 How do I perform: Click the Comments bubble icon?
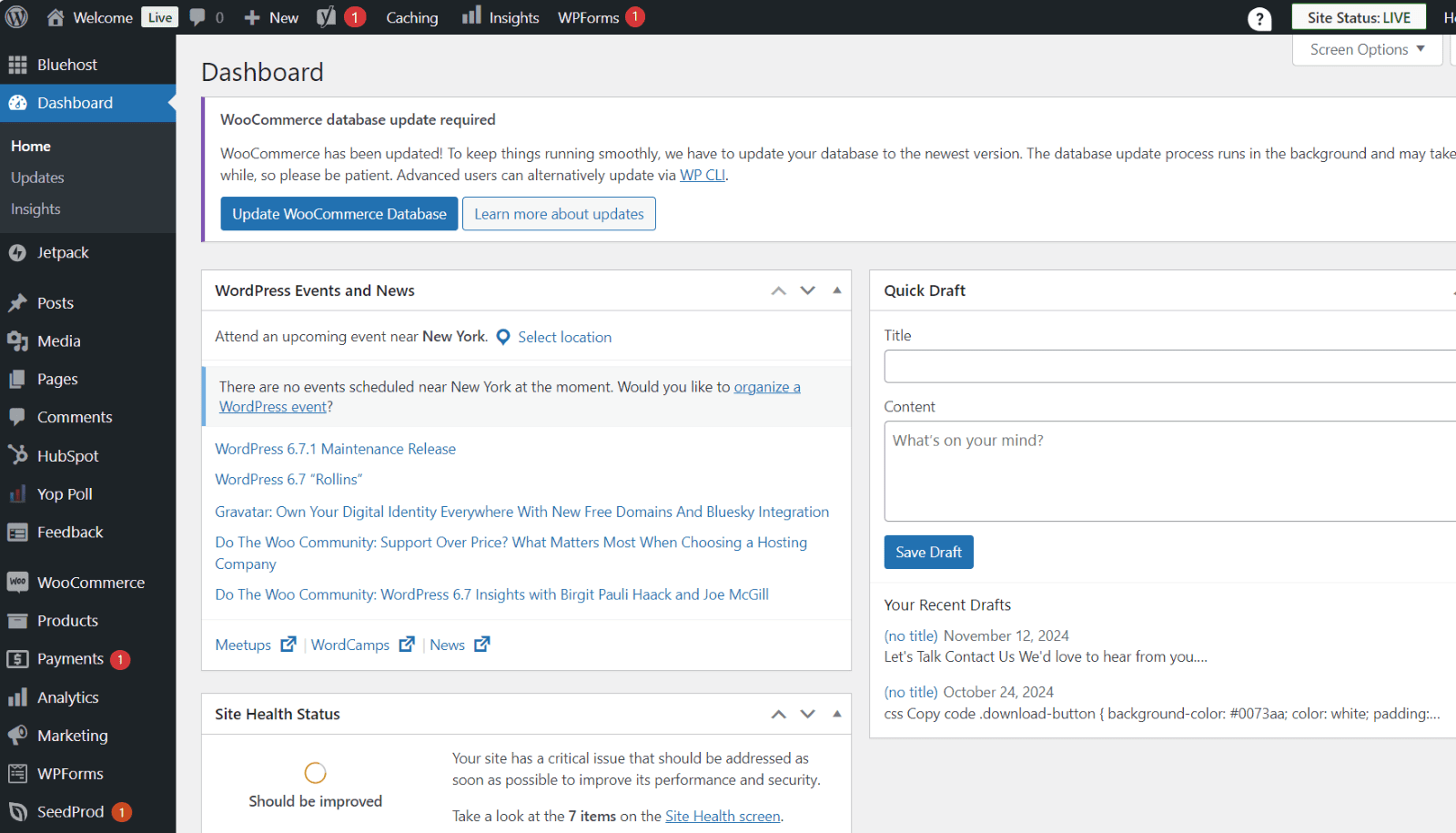(19, 416)
